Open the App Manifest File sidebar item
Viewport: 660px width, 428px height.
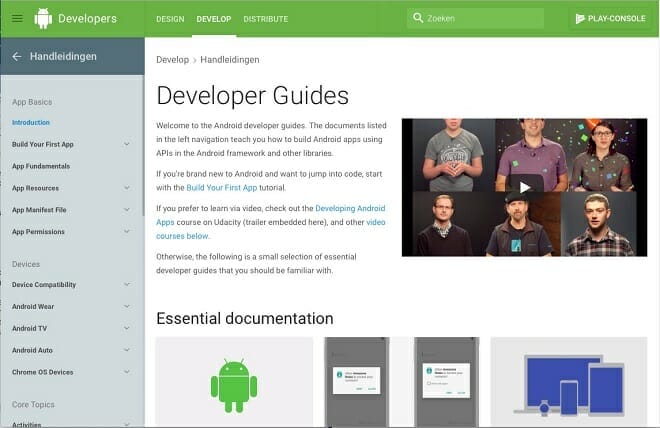39,210
